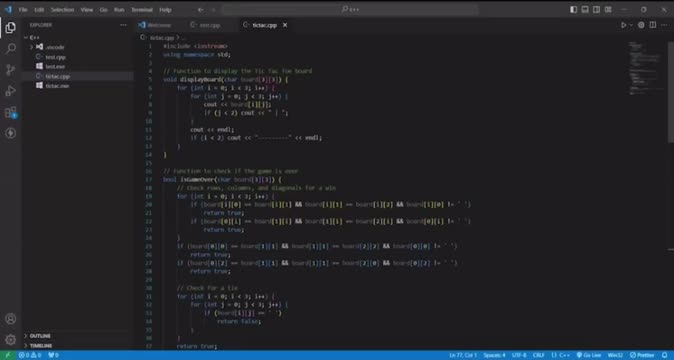The height and width of the screenshot is (360, 674).
Task: Click Prettier in status bar
Action: click(x=643, y=355)
